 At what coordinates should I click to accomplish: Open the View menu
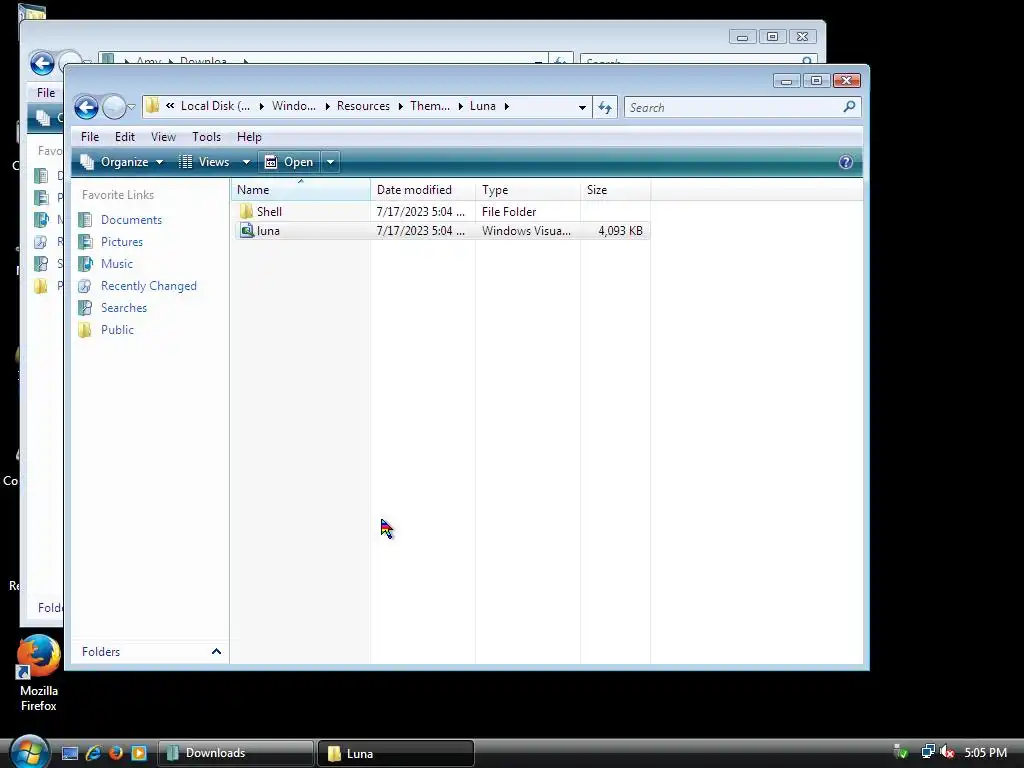[x=163, y=136]
